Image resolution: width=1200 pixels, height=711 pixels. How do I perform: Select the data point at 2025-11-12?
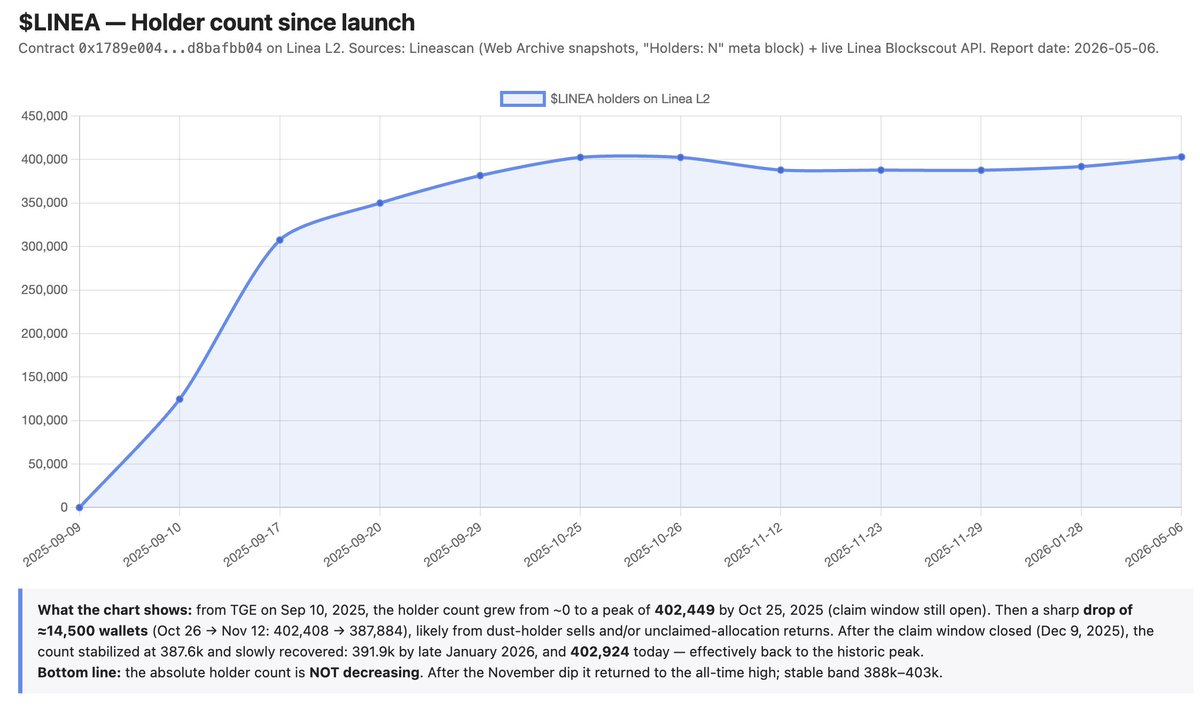780,170
